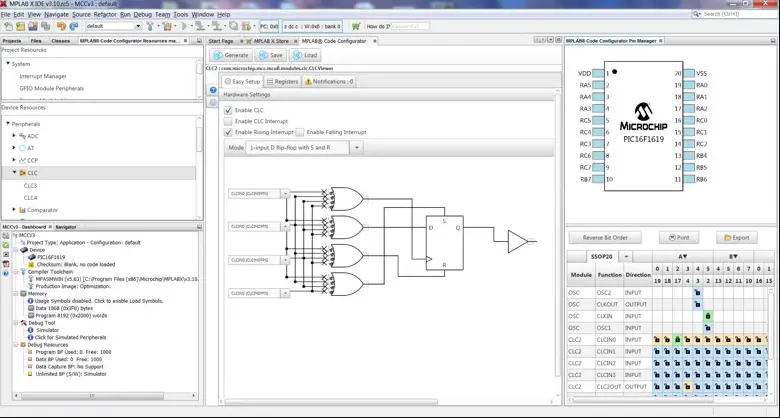Open the Mode dropdown for flip-flop type
This screenshot has height=418, width=780.
coord(356,148)
